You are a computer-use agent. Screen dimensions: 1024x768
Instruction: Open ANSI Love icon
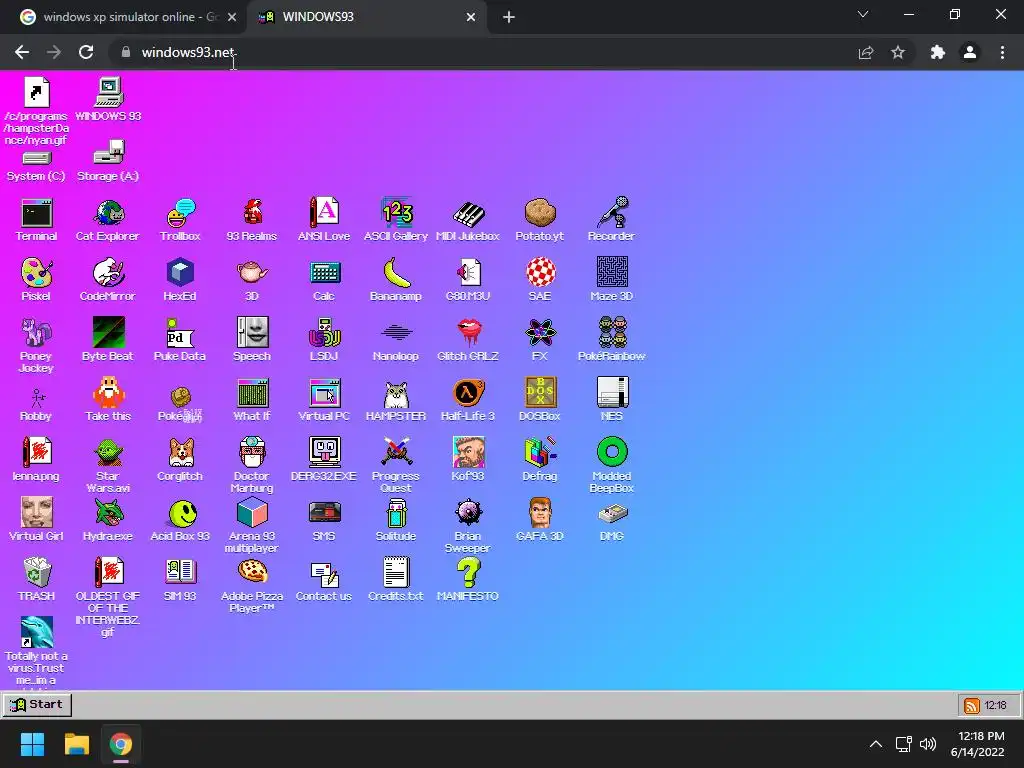click(324, 221)
